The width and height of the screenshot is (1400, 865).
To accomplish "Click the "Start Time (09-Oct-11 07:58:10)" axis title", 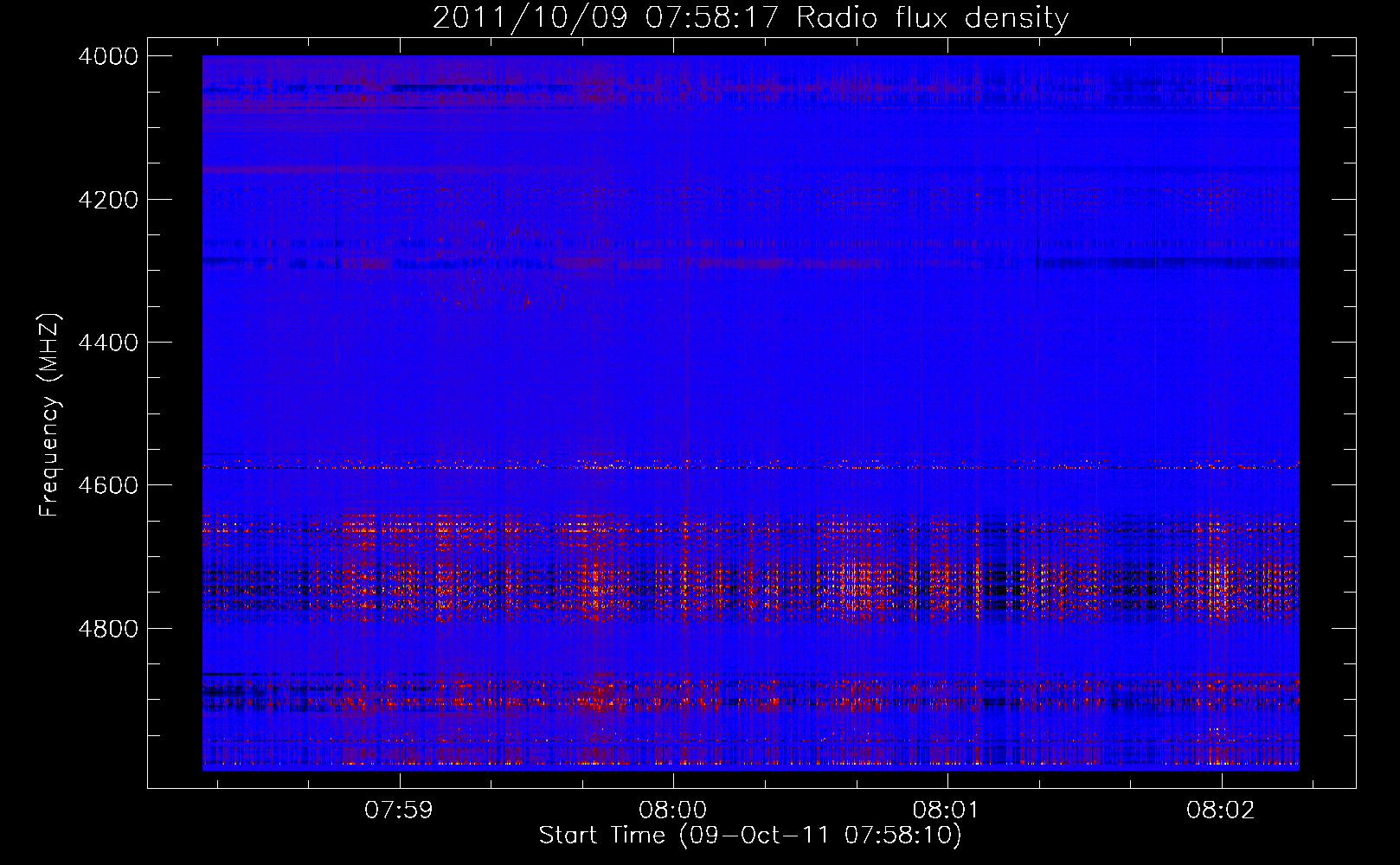I will 750,836.
